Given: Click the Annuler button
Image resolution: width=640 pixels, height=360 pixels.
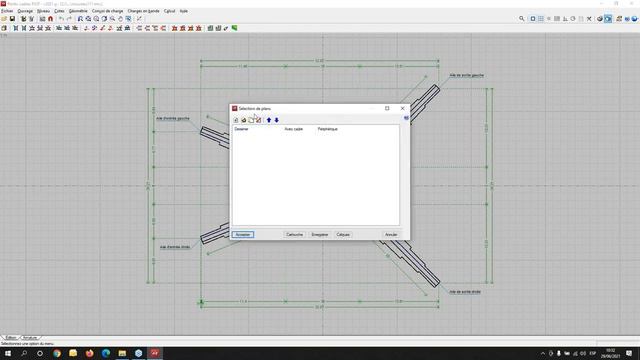Looking at the screenshot, I should tap(391, 235).
